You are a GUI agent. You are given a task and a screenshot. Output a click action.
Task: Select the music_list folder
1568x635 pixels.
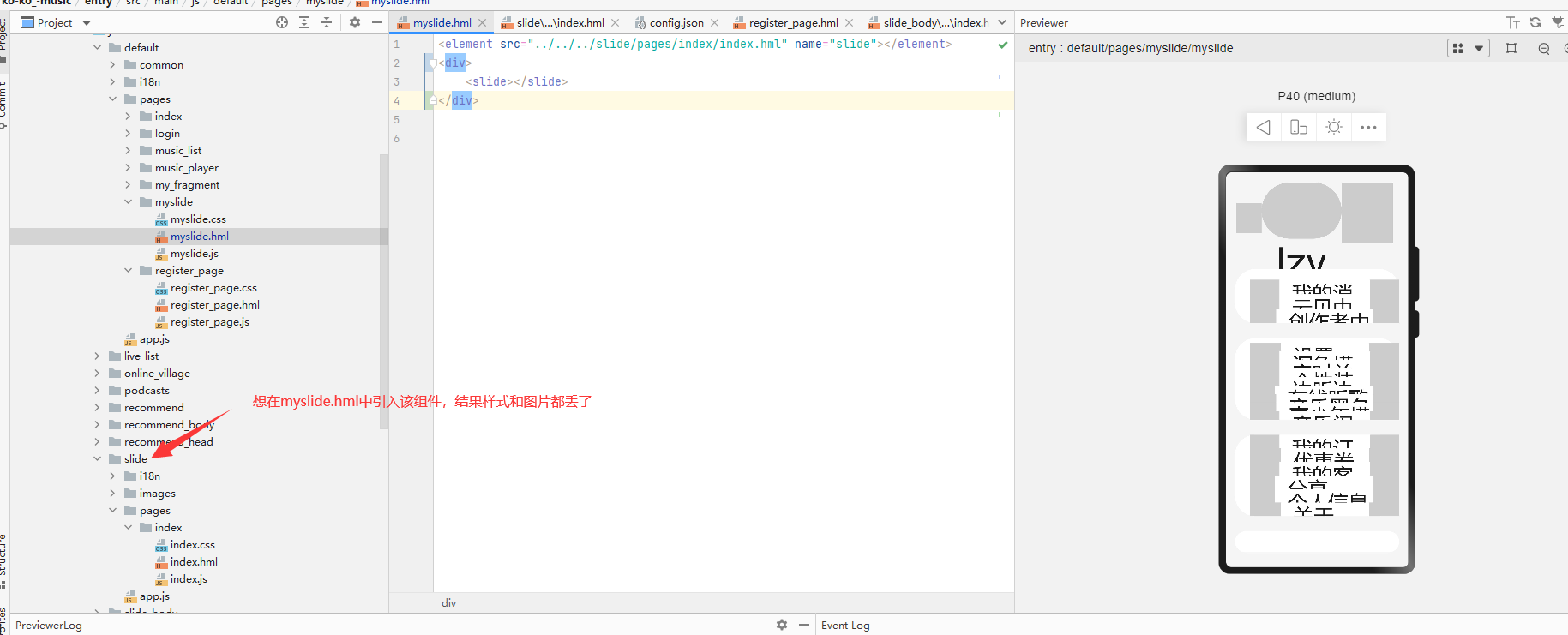point(178,151)
